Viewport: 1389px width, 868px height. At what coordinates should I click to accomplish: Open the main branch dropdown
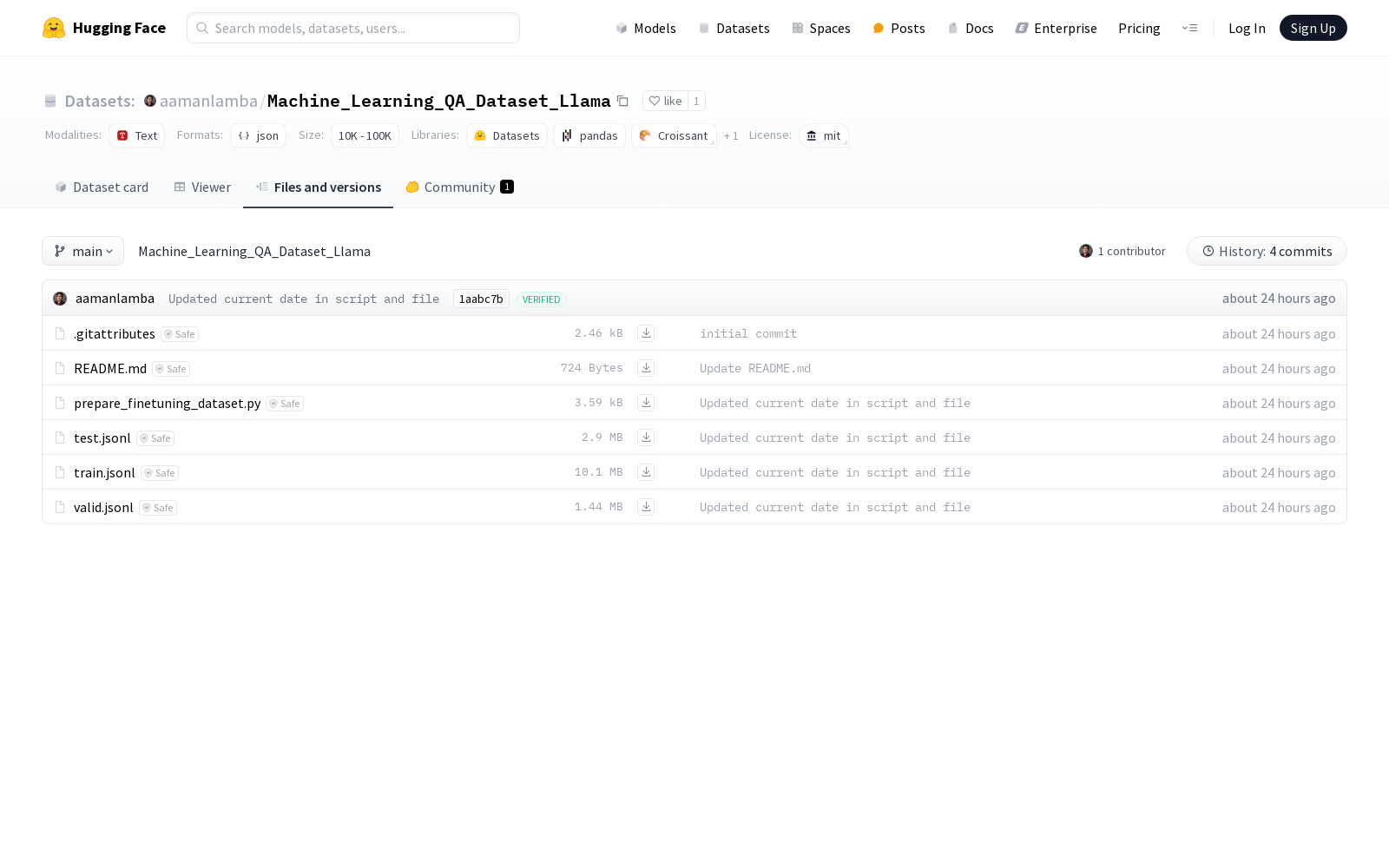82,251
